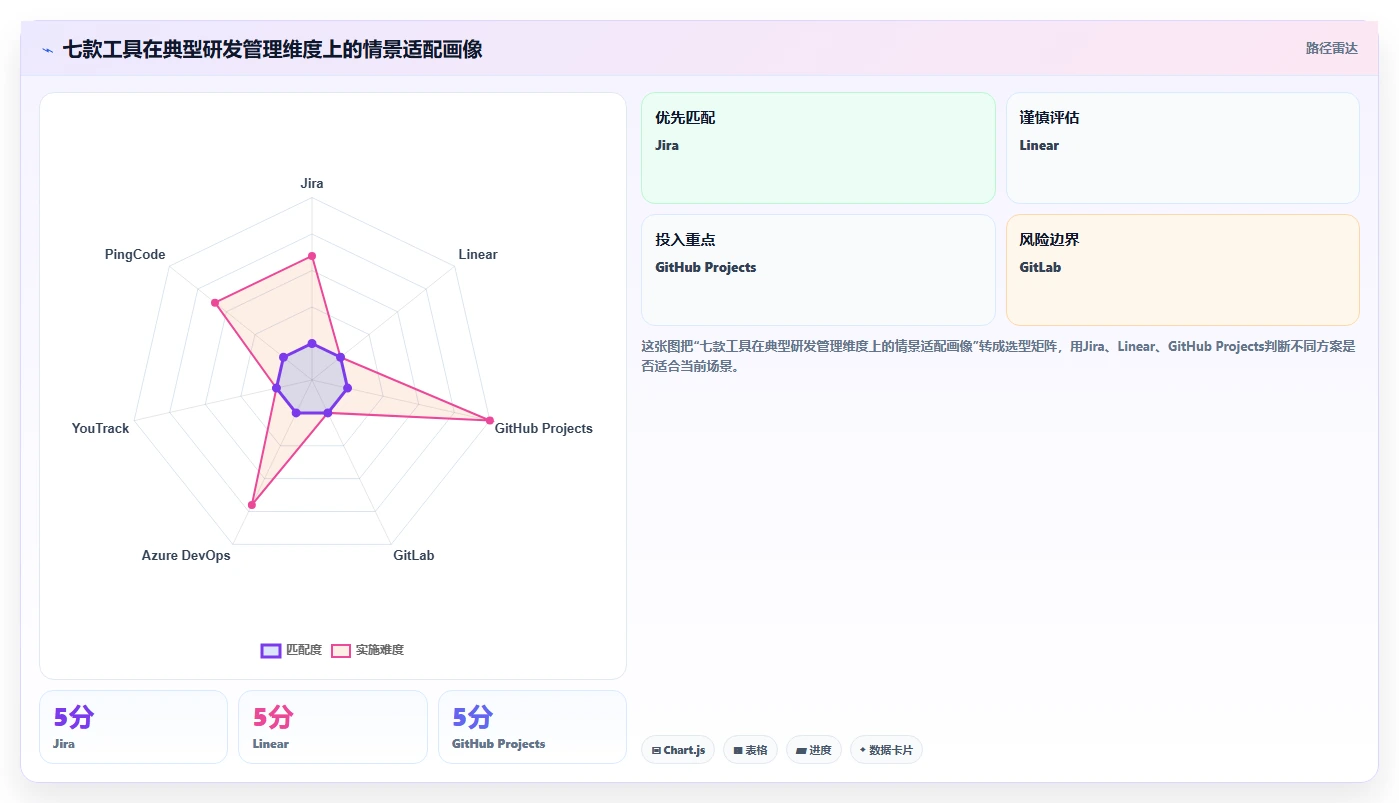Click the Linear axis label on radar
1399x803 pixels.
(x=478, y=254)
